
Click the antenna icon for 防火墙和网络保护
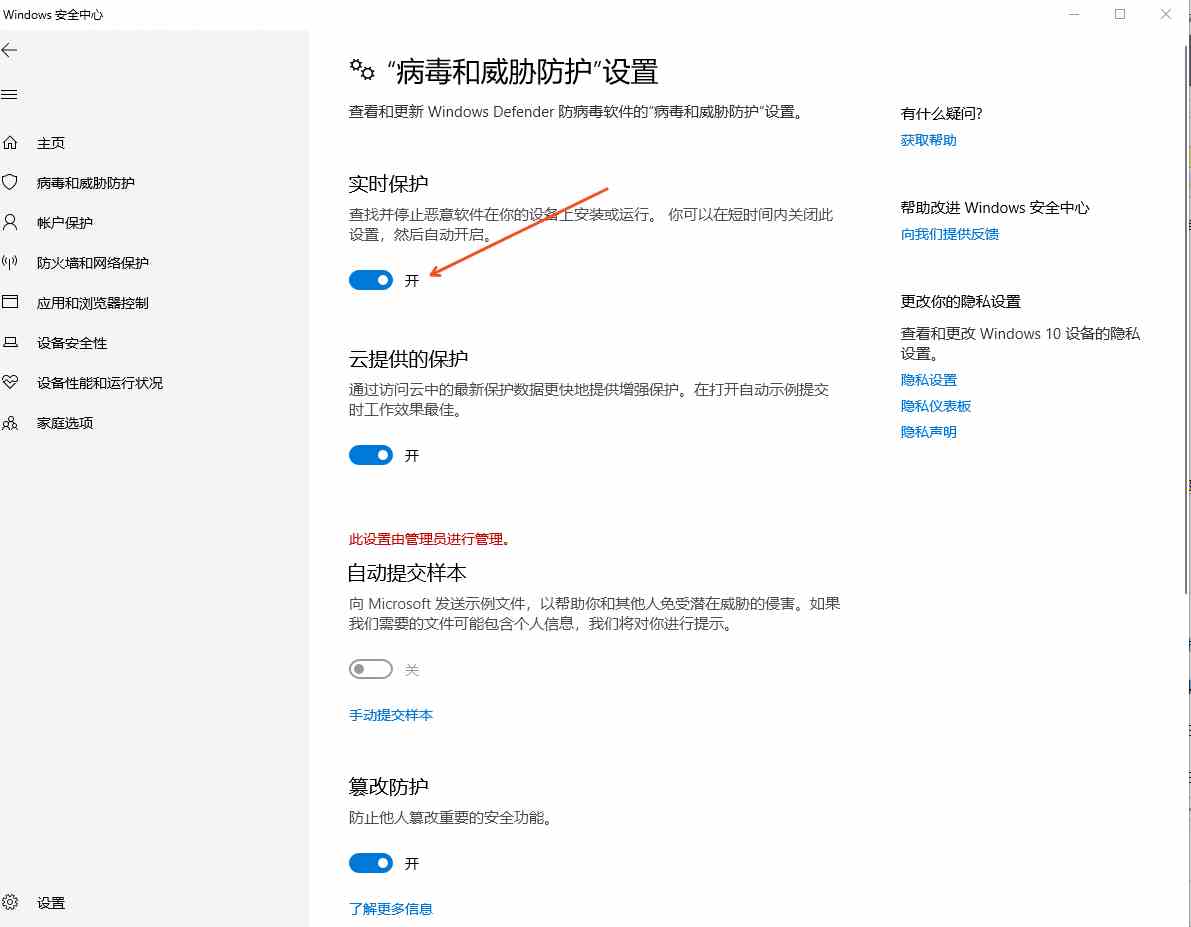10,262
